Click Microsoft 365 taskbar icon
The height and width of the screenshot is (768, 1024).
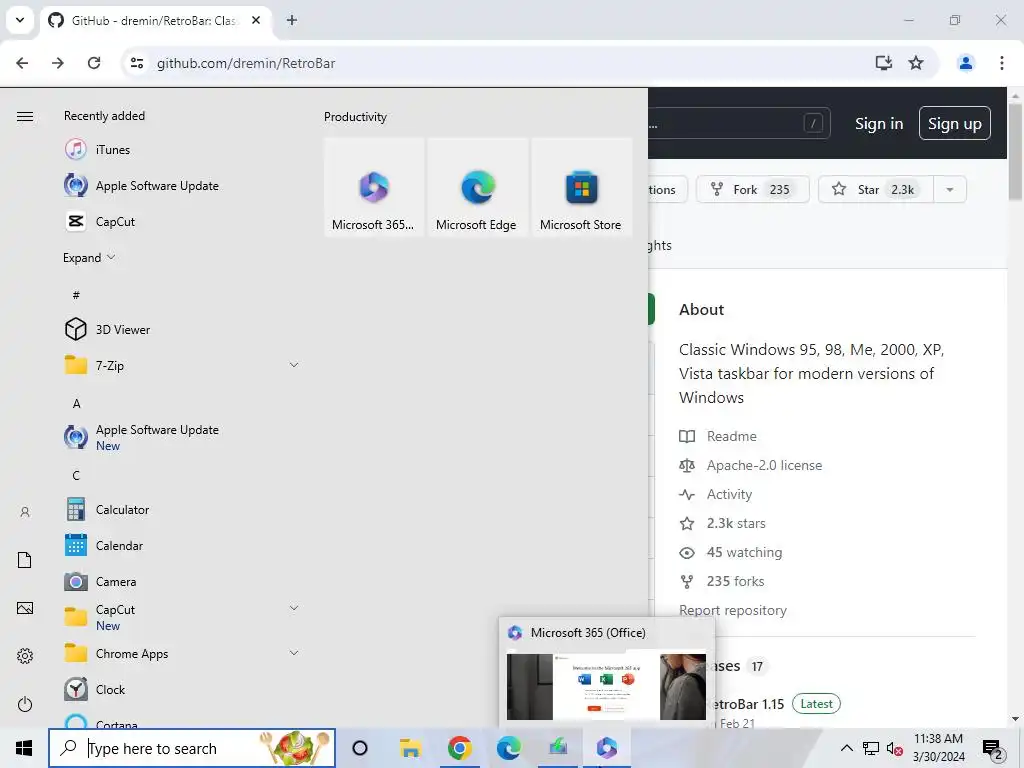pos(607,748)
